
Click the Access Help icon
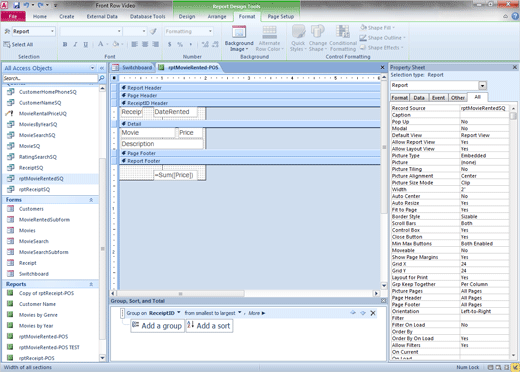tap(515, 16)
